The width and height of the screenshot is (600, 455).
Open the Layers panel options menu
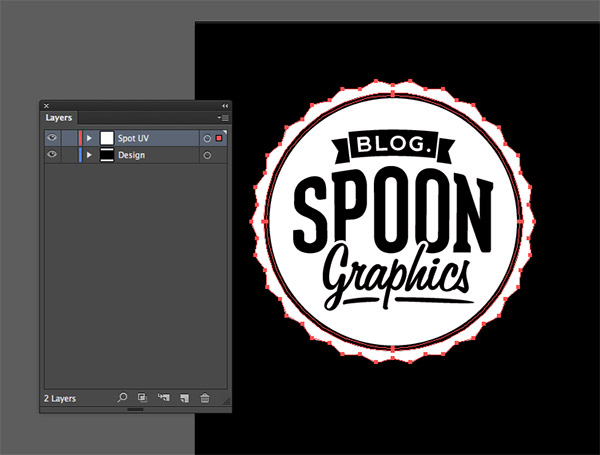tap(223, 118)
